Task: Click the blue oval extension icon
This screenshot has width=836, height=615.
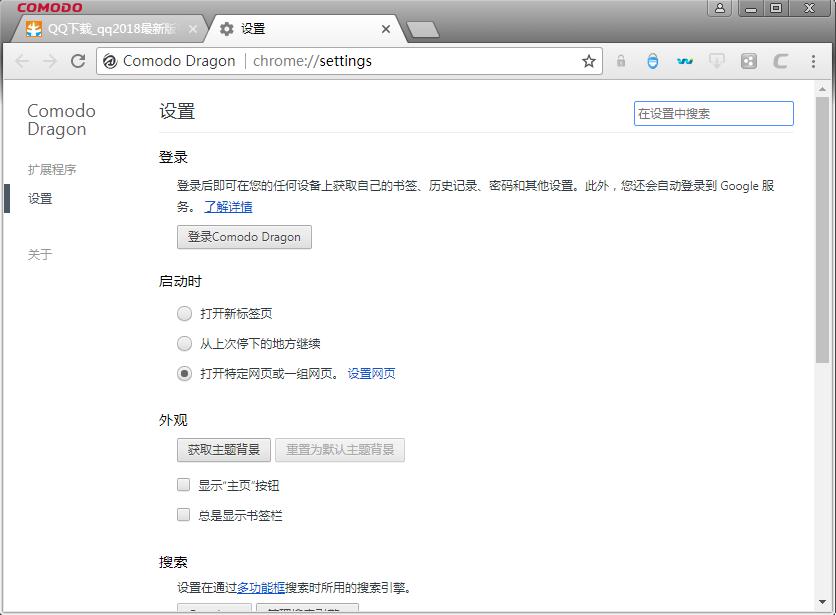Action: click(x=653, y=61)
